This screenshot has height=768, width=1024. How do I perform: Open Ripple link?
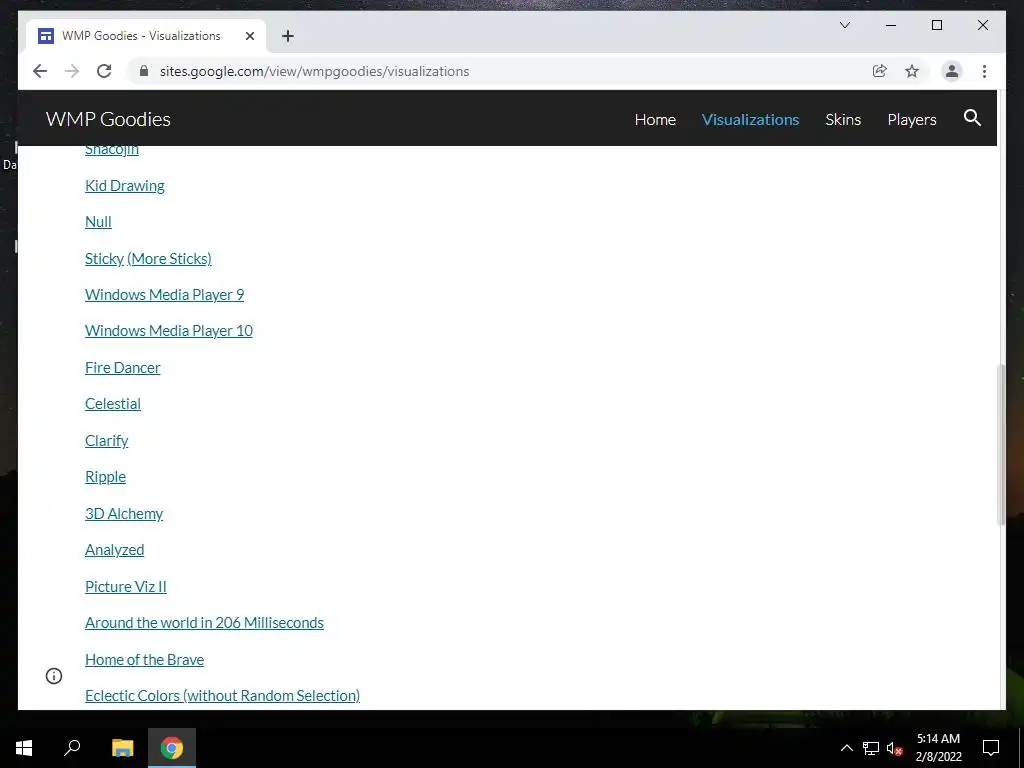coord(105,477)
